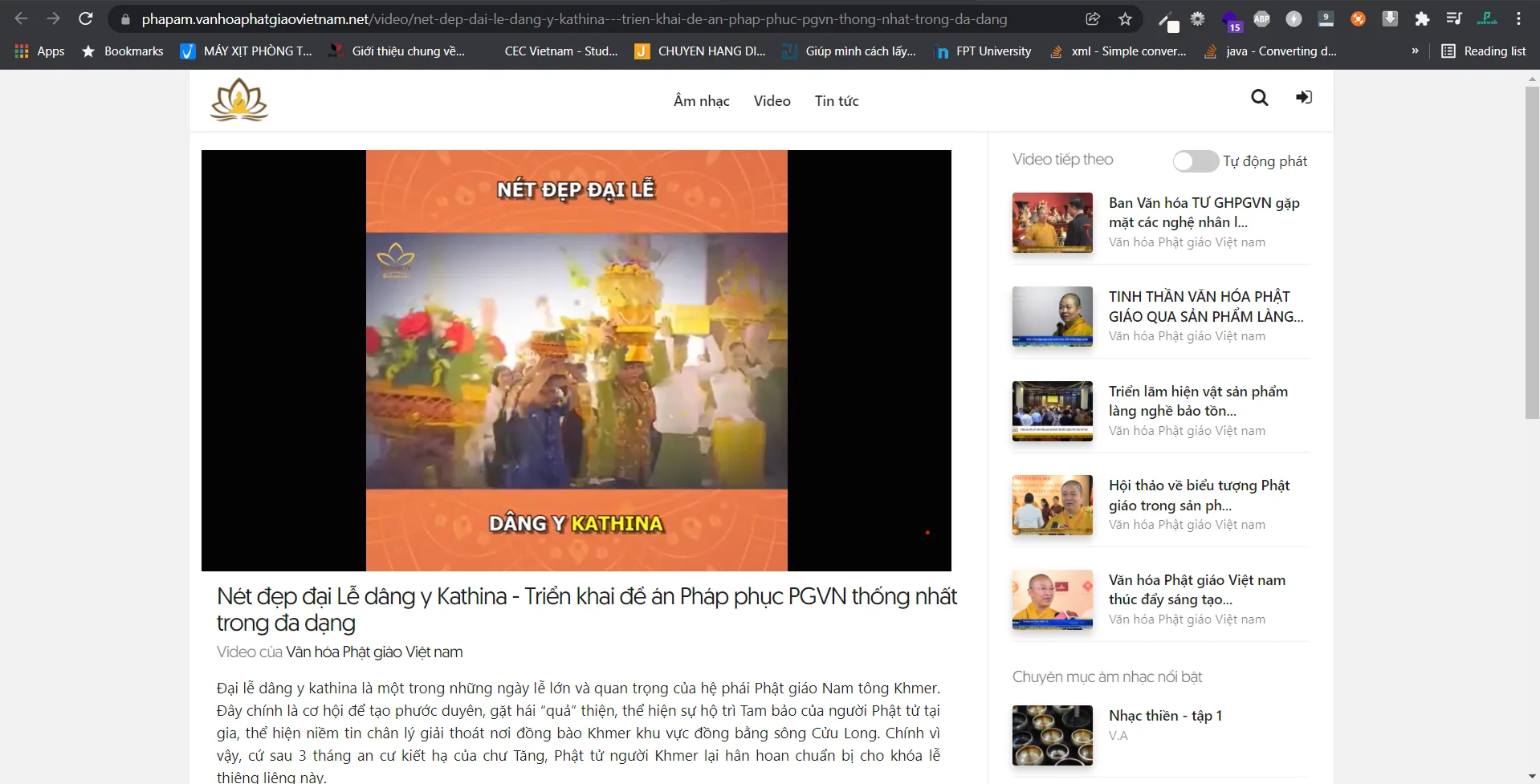The image size is (1540, 784).
Task: Open thumbnail for 'Văn hóa Phật giáo Việt nam thúc đẩy'
Action: tap(1053, 599)
